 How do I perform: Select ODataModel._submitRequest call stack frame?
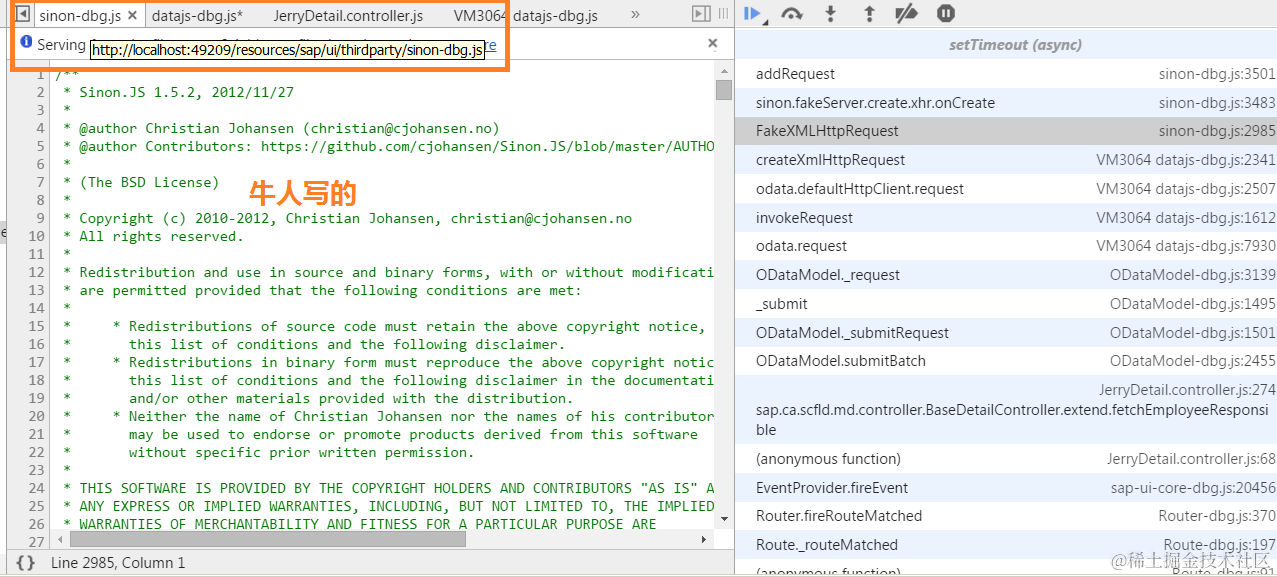point(1005,333)
